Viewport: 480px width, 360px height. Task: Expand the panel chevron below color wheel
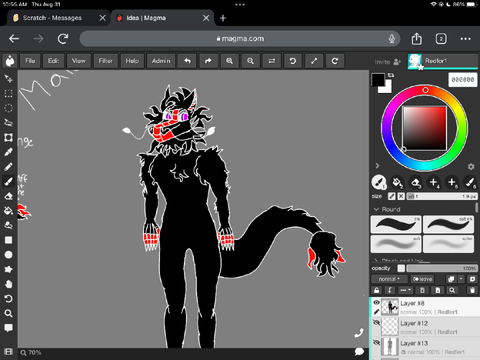tap(377, 166)
